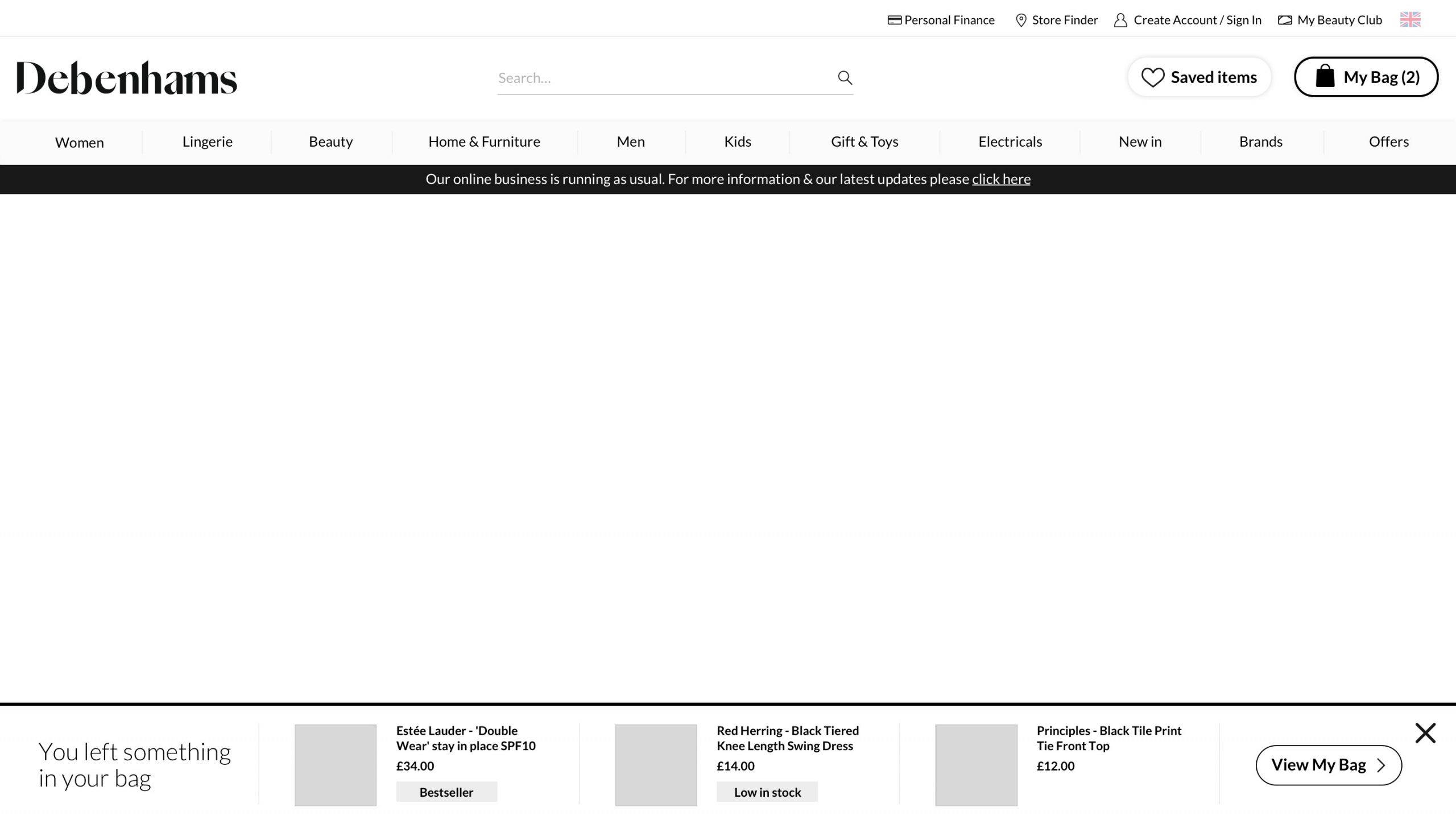Click the UK flag country selector
This screenshot has width=1456, height=824.
1410,20
